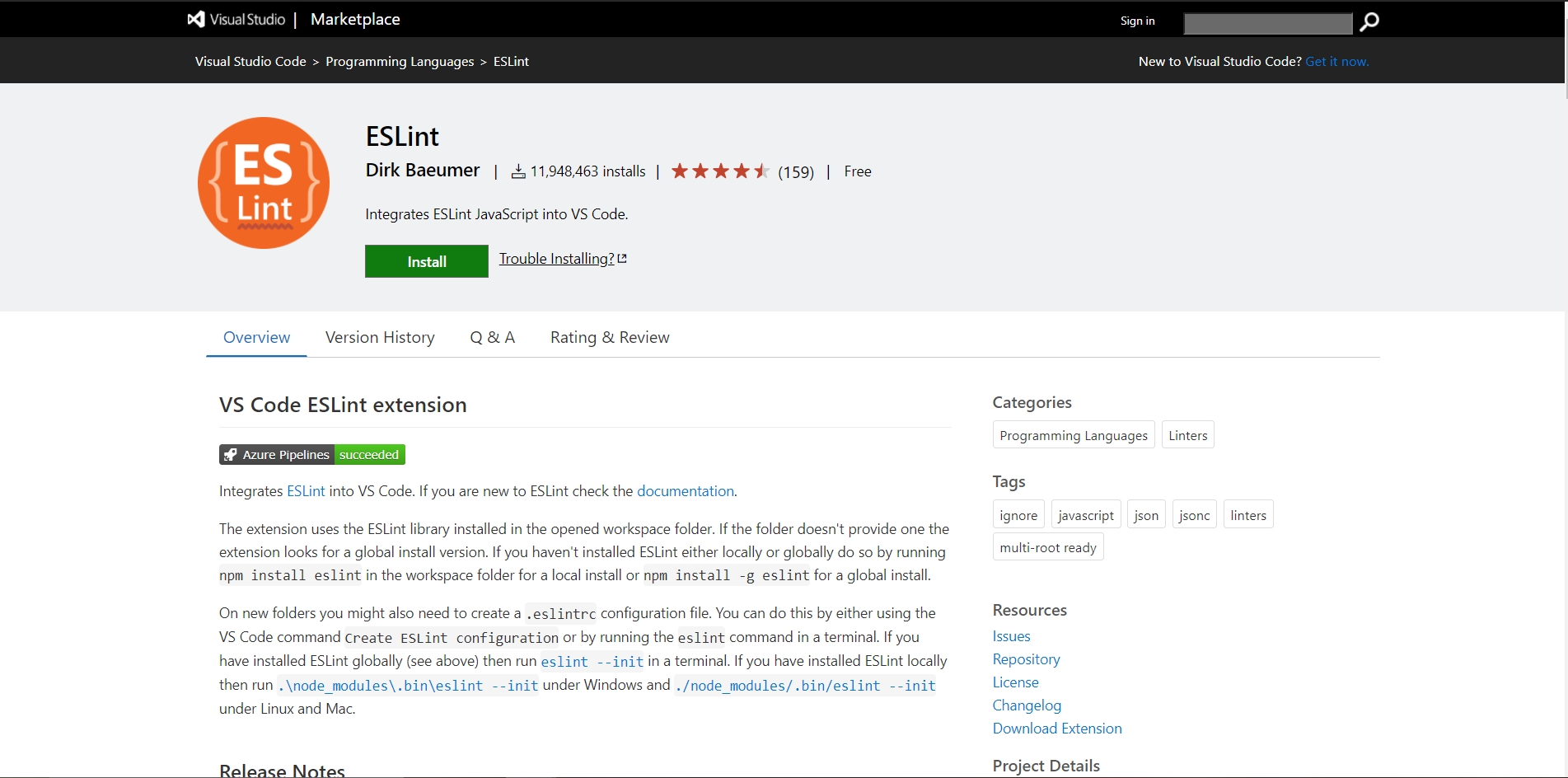Image resolution: width=1568 pixels, height=778 pixels.
Task: Open the Programming Languages breadcrumb
Action: coord(400,62)
